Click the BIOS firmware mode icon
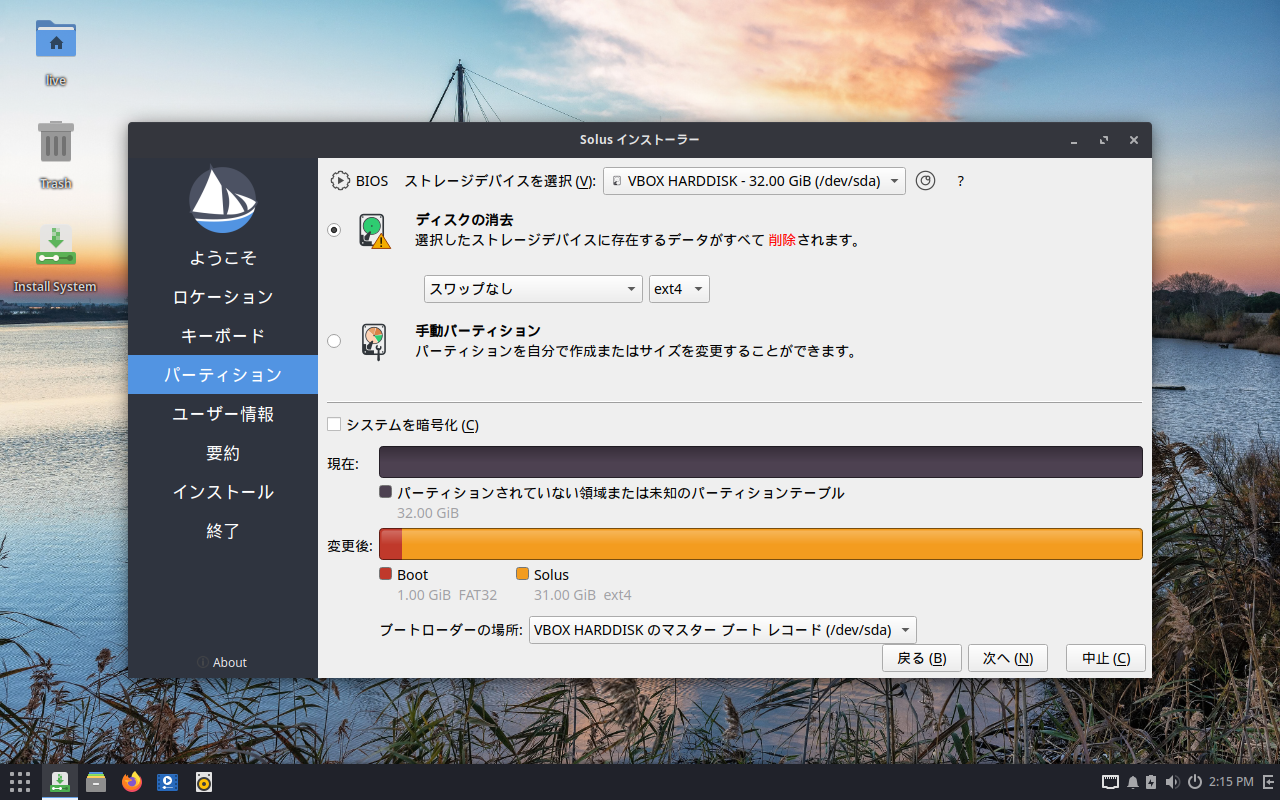The image size is (1280, 800). pos(340,181)
